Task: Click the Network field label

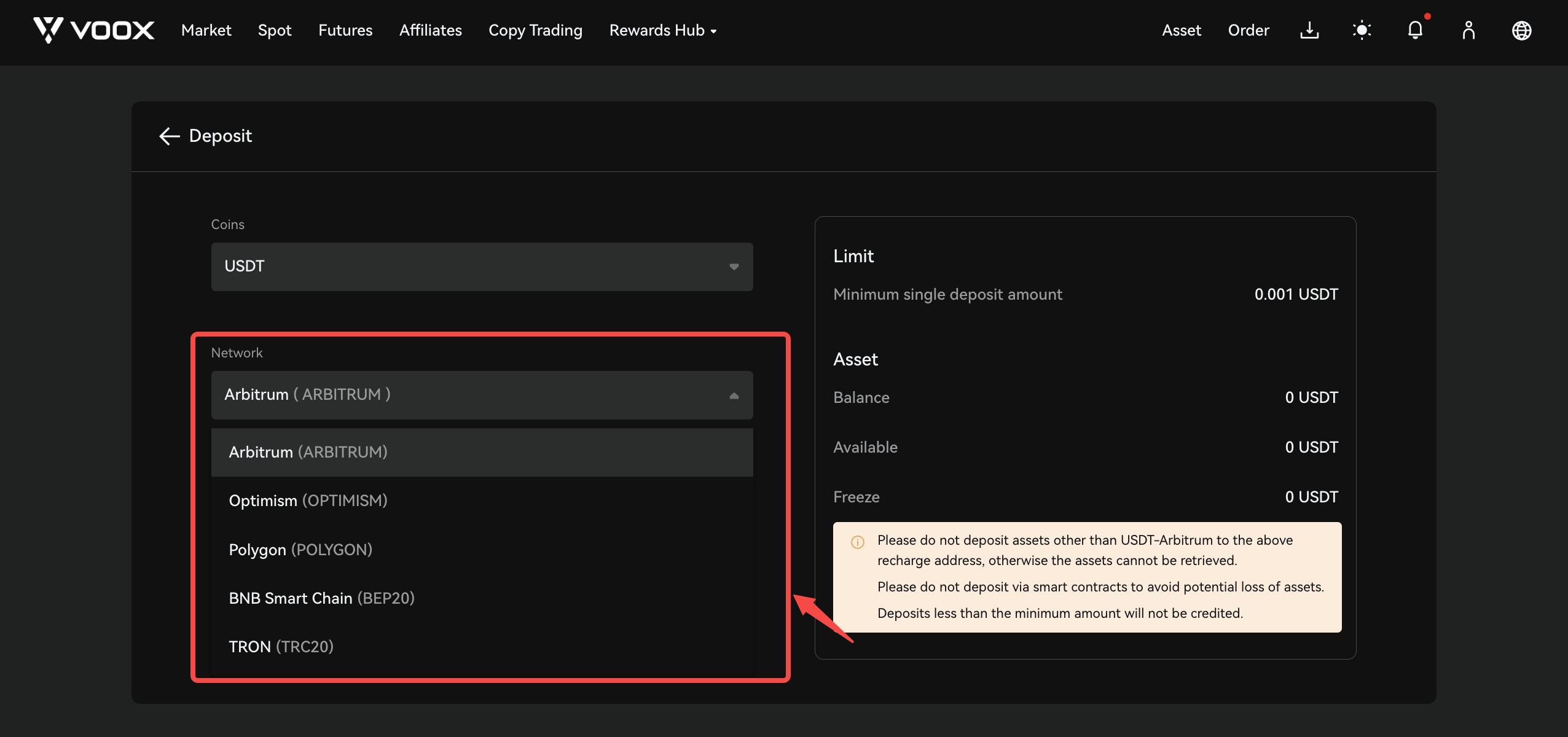Action: coord(237,353)
